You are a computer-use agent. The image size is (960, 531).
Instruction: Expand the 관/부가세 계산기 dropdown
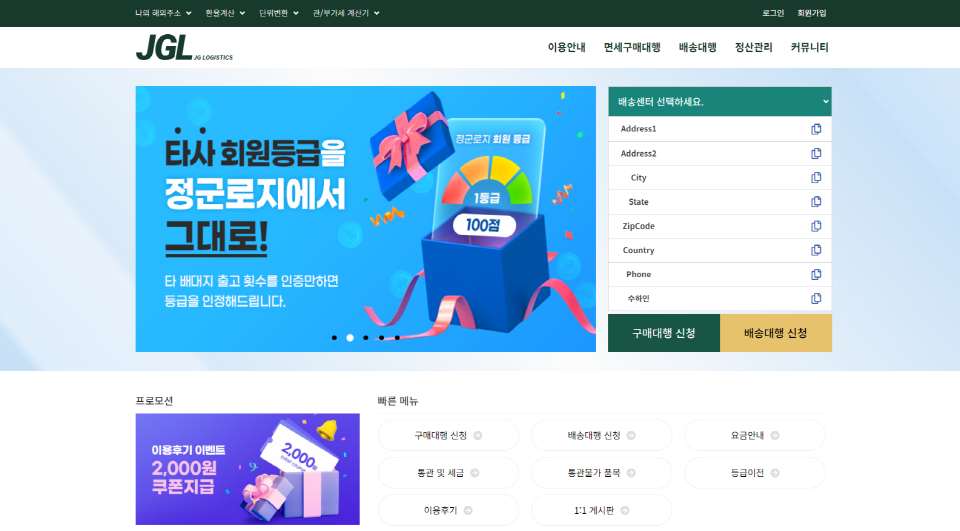[x=346, y=13]
